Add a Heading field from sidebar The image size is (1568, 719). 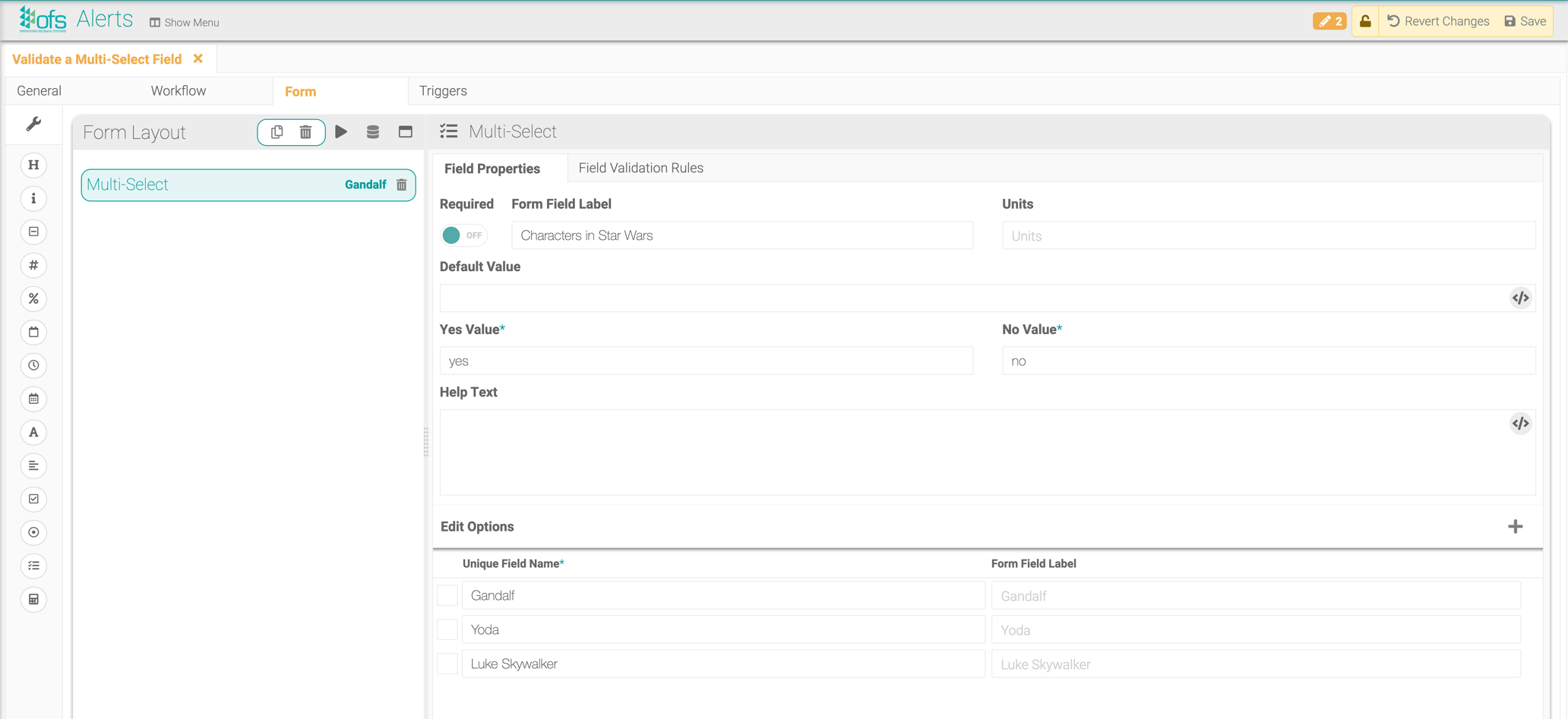coord(33,165)
